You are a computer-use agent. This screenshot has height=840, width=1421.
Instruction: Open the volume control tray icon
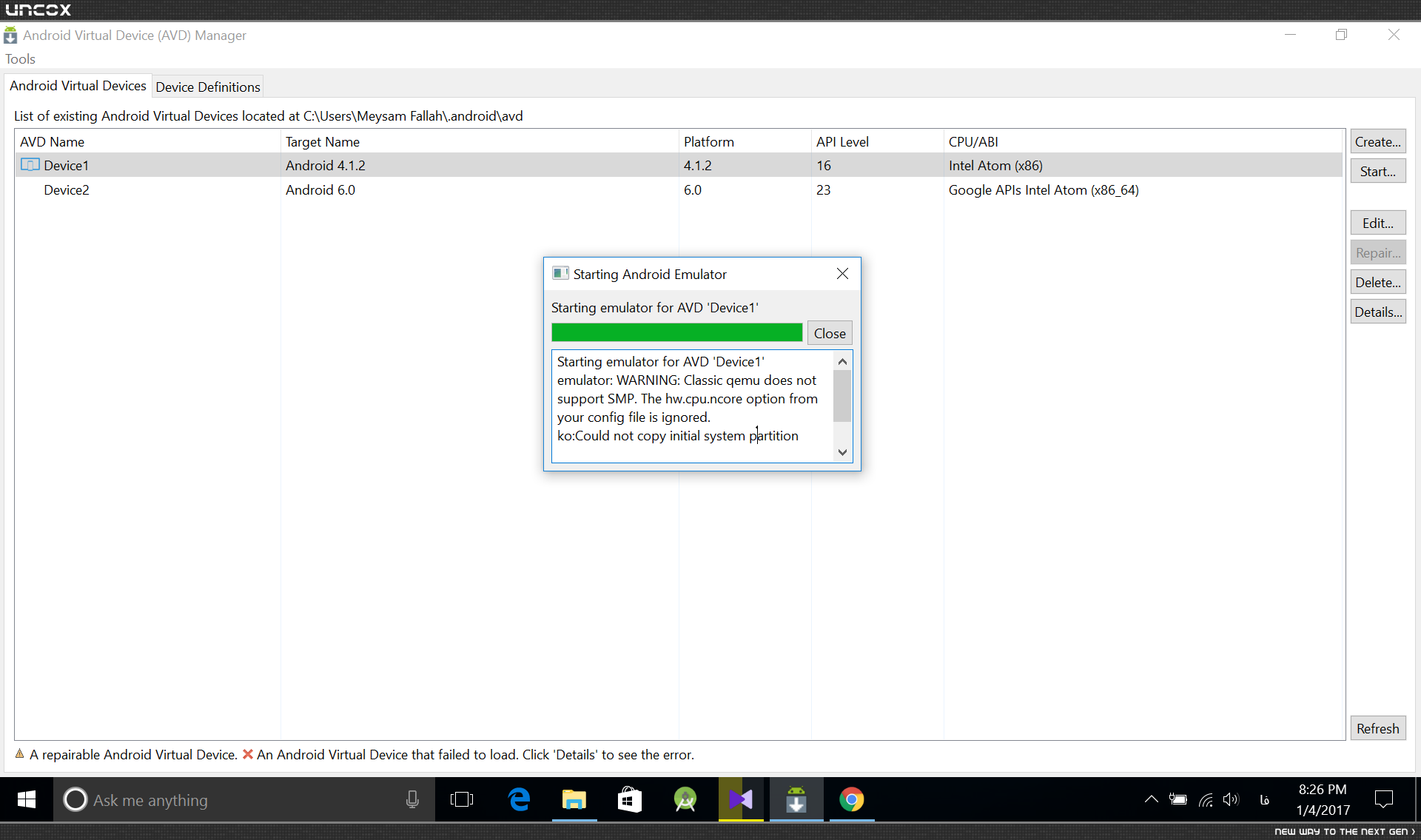click(x=1231, y=799)
